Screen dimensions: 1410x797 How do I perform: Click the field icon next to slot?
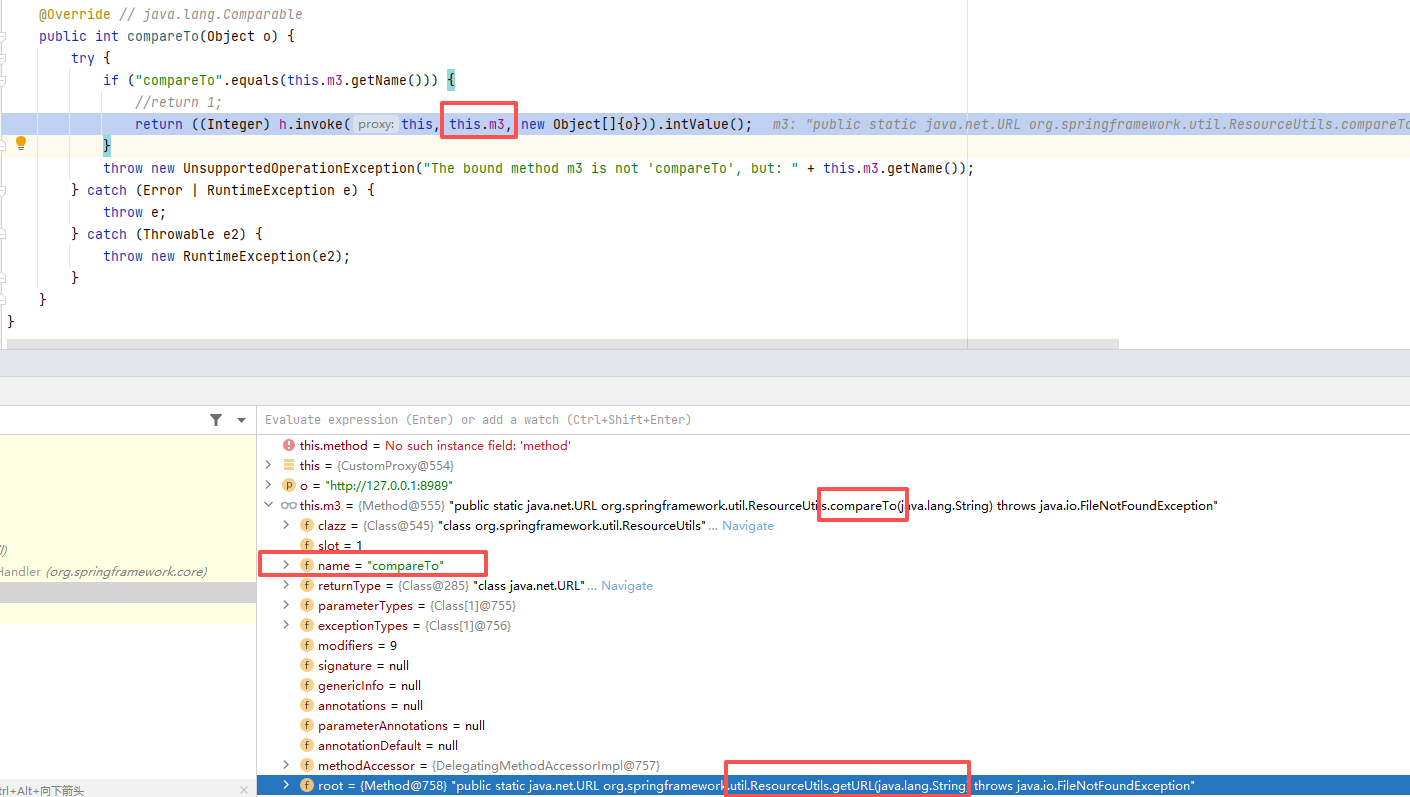(x=308, y=546)
